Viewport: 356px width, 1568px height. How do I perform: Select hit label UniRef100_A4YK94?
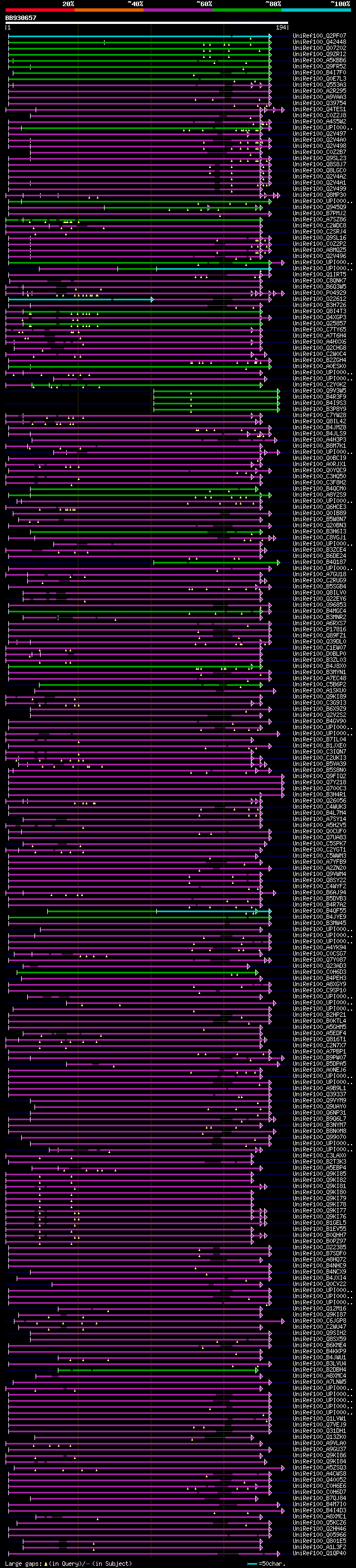(319, 948)
